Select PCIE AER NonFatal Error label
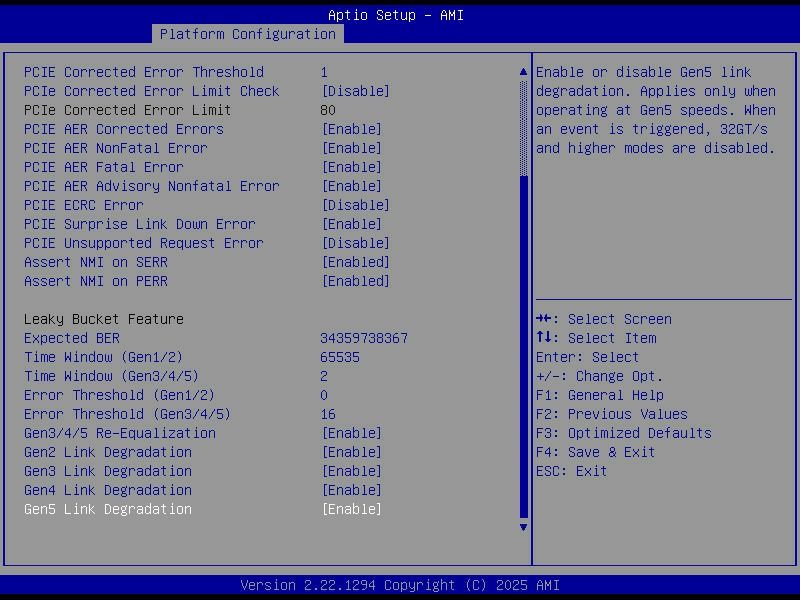Image resolution: width=800 pixels, height=600 pixels. point(115,148)
